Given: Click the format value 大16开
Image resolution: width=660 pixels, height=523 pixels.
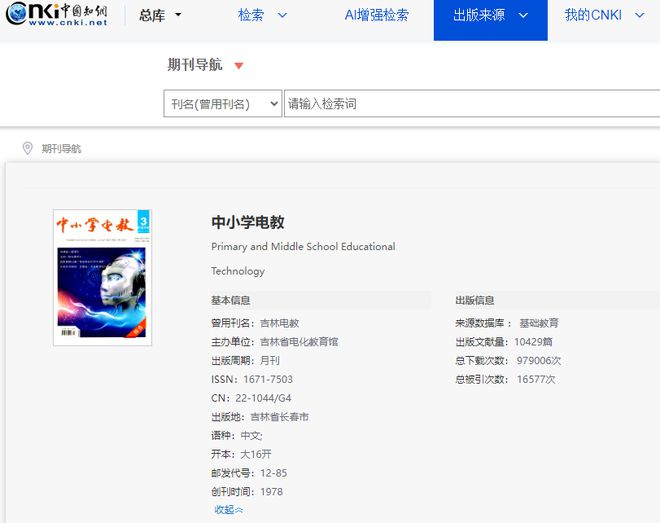Looking at the screenshot, I should (x=255, y=454).
